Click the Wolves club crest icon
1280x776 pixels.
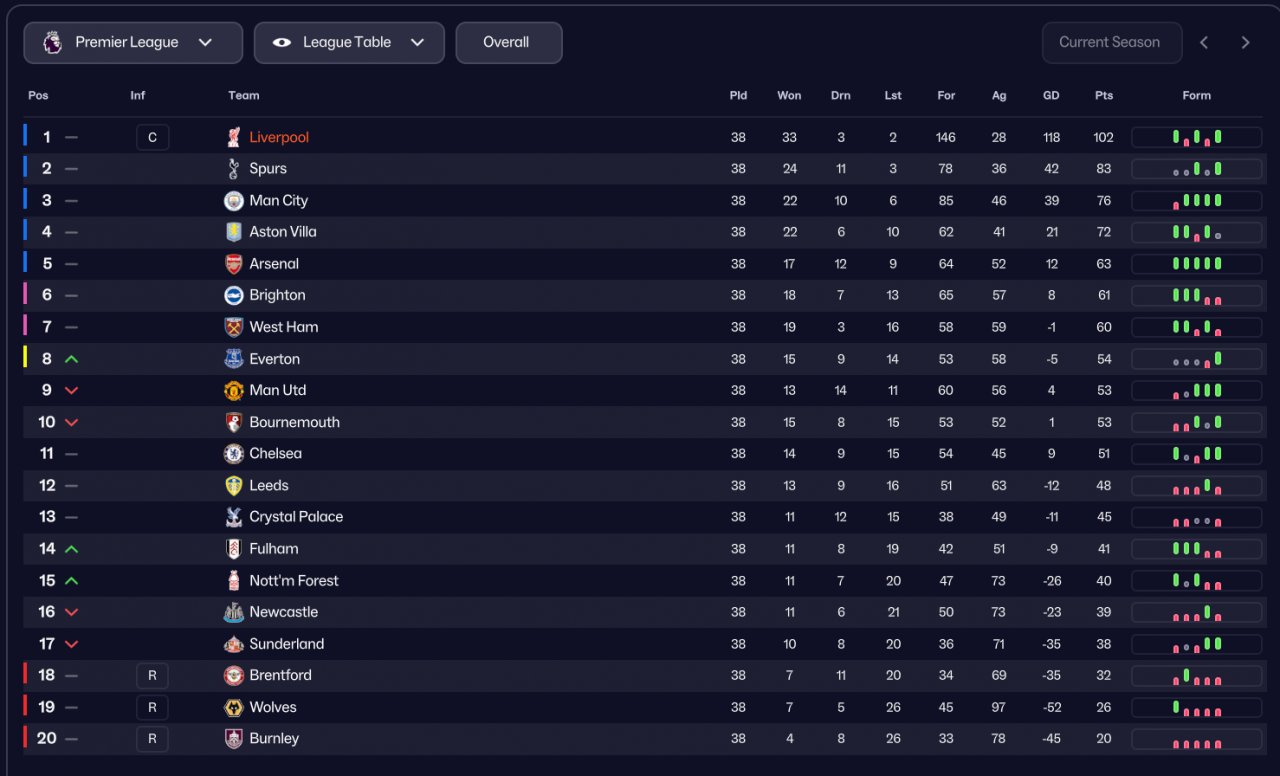234,708
